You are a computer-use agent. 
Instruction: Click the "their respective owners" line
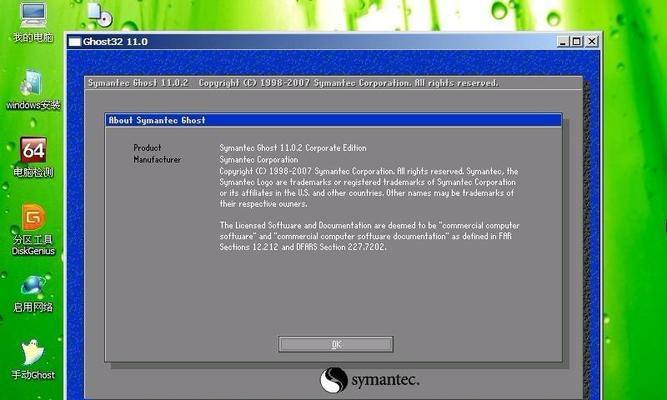[263, 204]
